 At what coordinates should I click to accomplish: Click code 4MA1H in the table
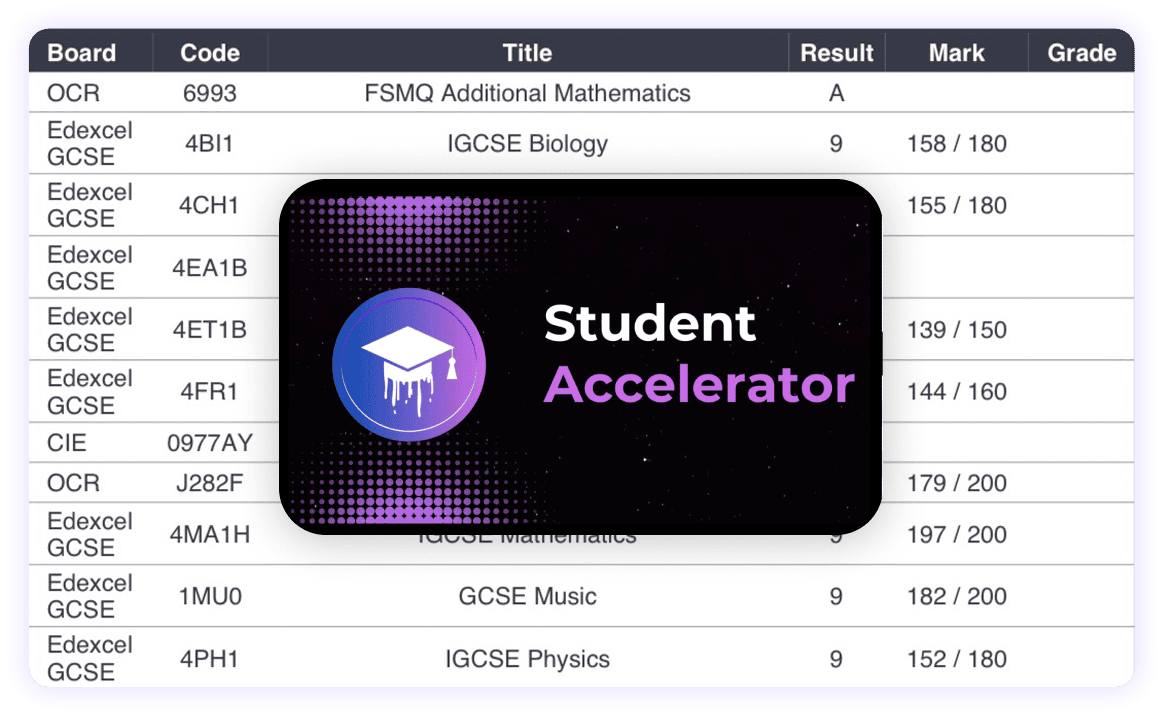pos(210,535)
